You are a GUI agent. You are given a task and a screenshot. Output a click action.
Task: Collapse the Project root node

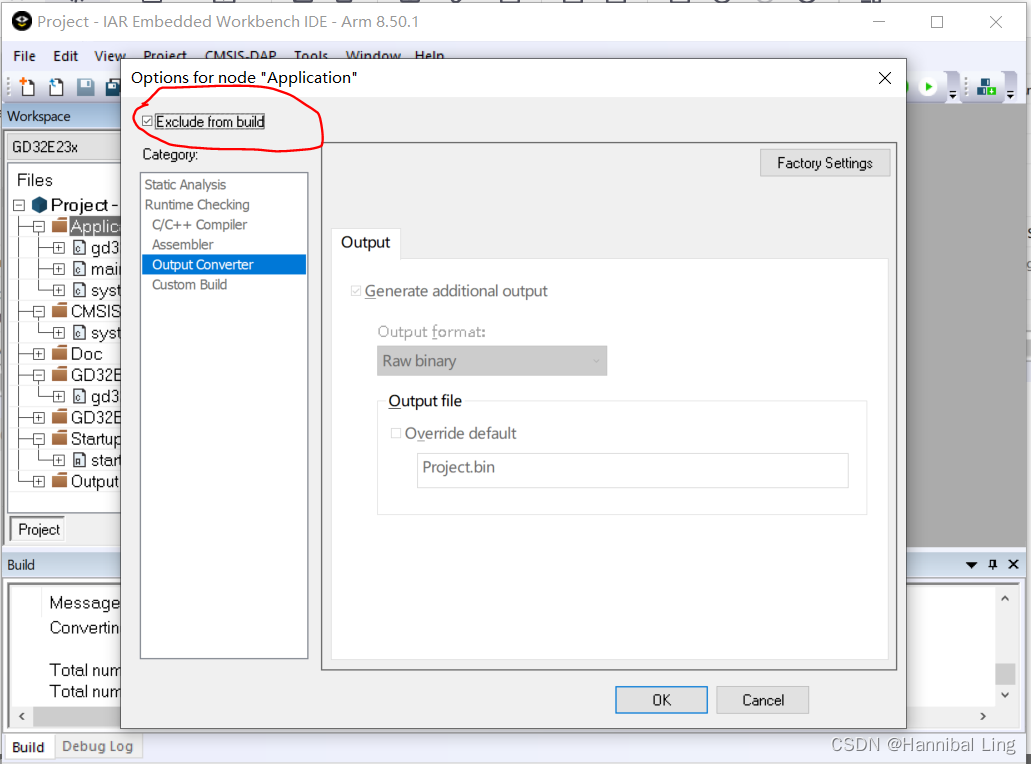[x=19, y=205]
